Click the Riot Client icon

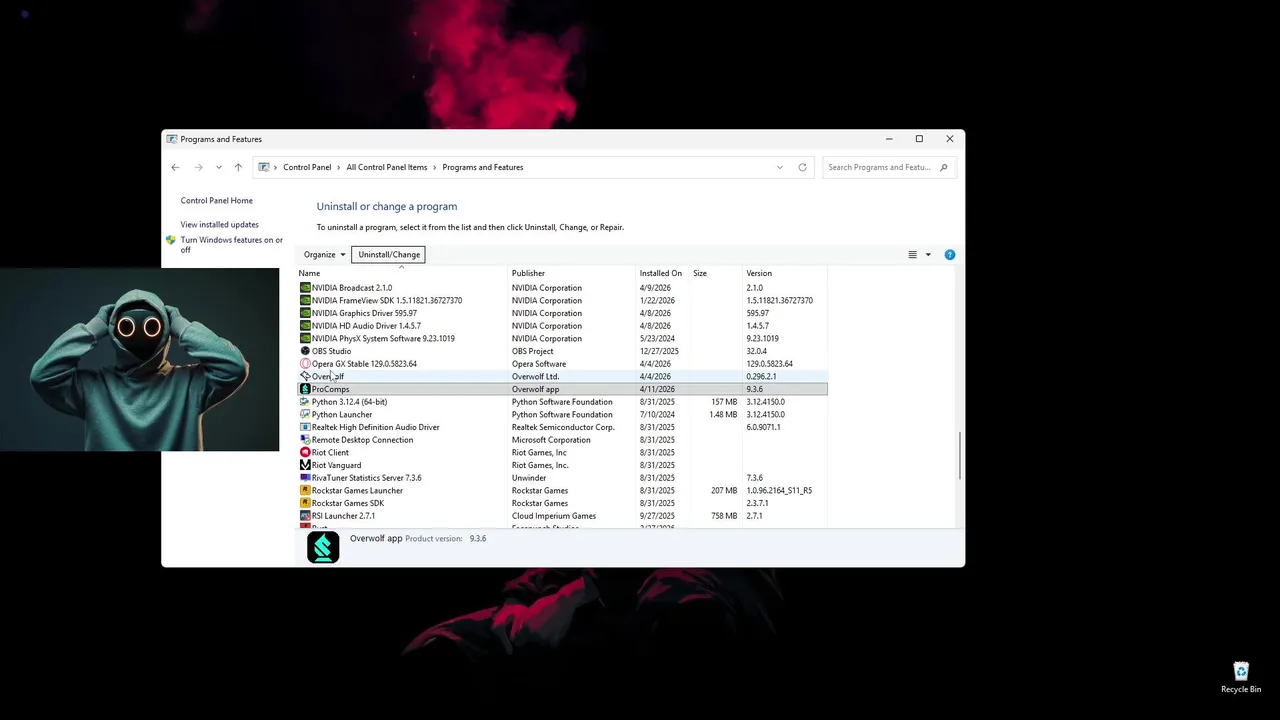point(305,452)
